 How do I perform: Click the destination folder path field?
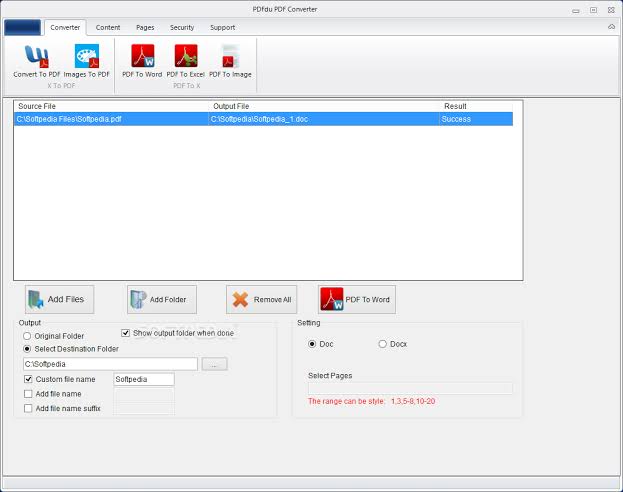click(110, 364)
